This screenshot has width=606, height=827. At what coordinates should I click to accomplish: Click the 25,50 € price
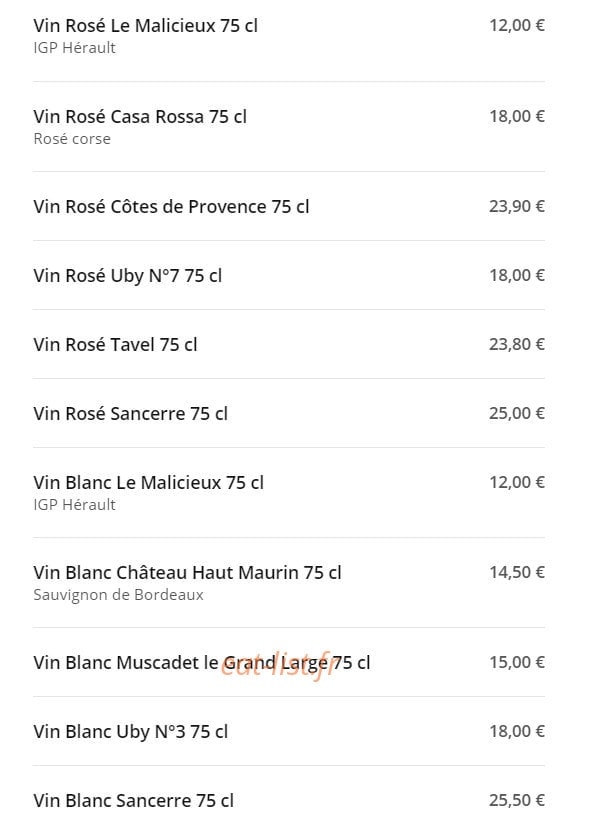click(x=517, y=800)
